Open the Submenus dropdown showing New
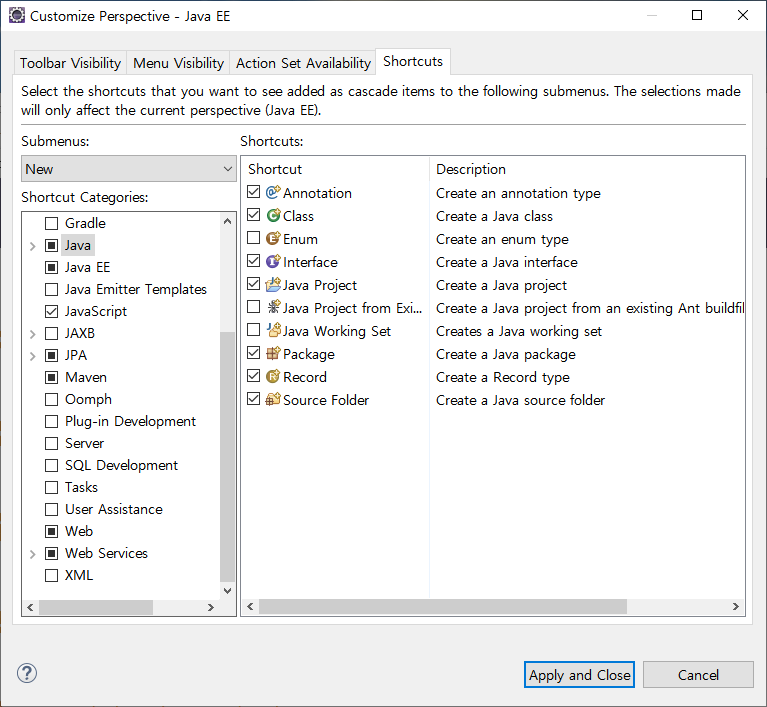Screen dimensions: 767x707 [x=129, y=169]
